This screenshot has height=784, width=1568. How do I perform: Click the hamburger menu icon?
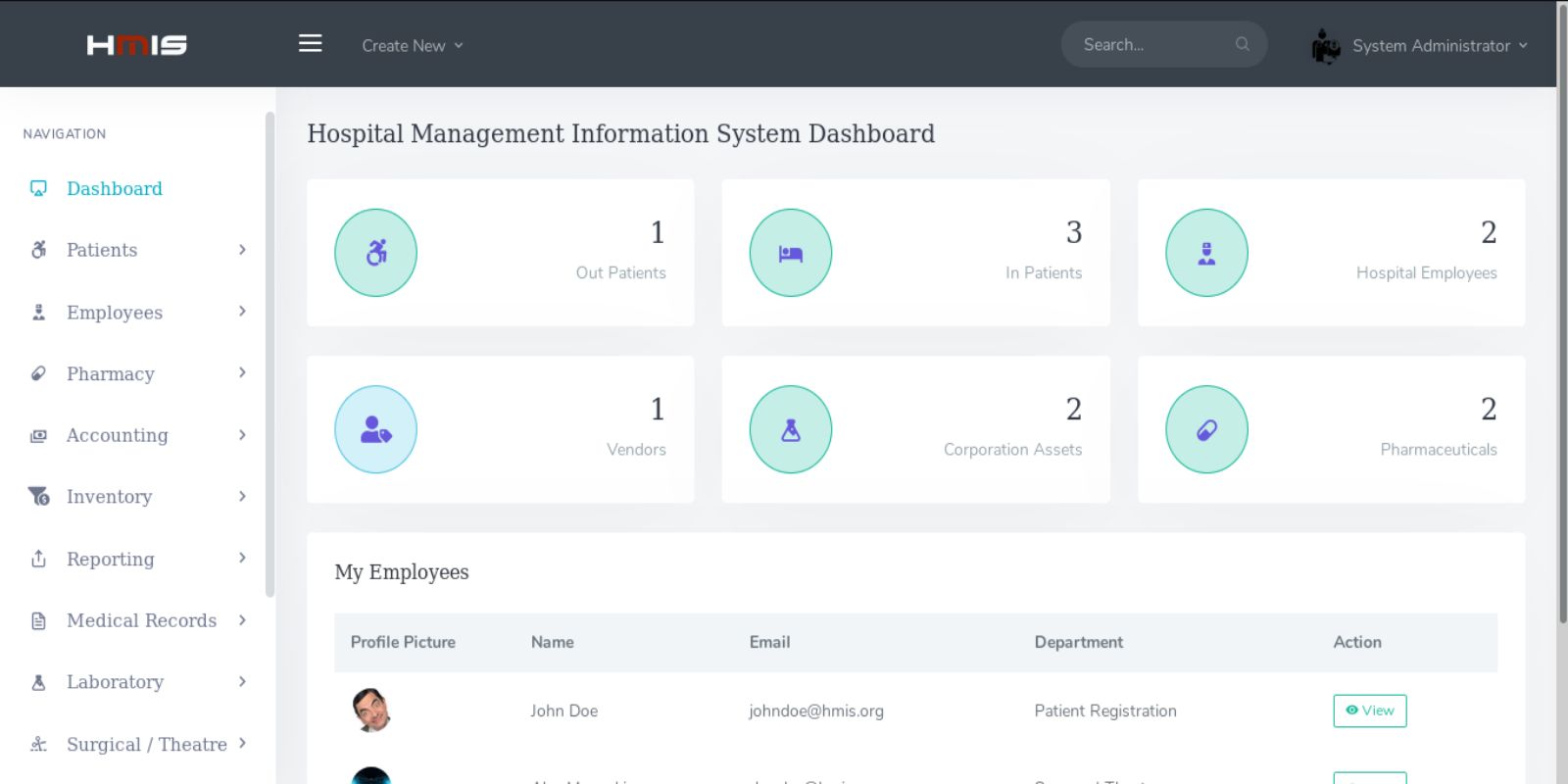[310, 44]
